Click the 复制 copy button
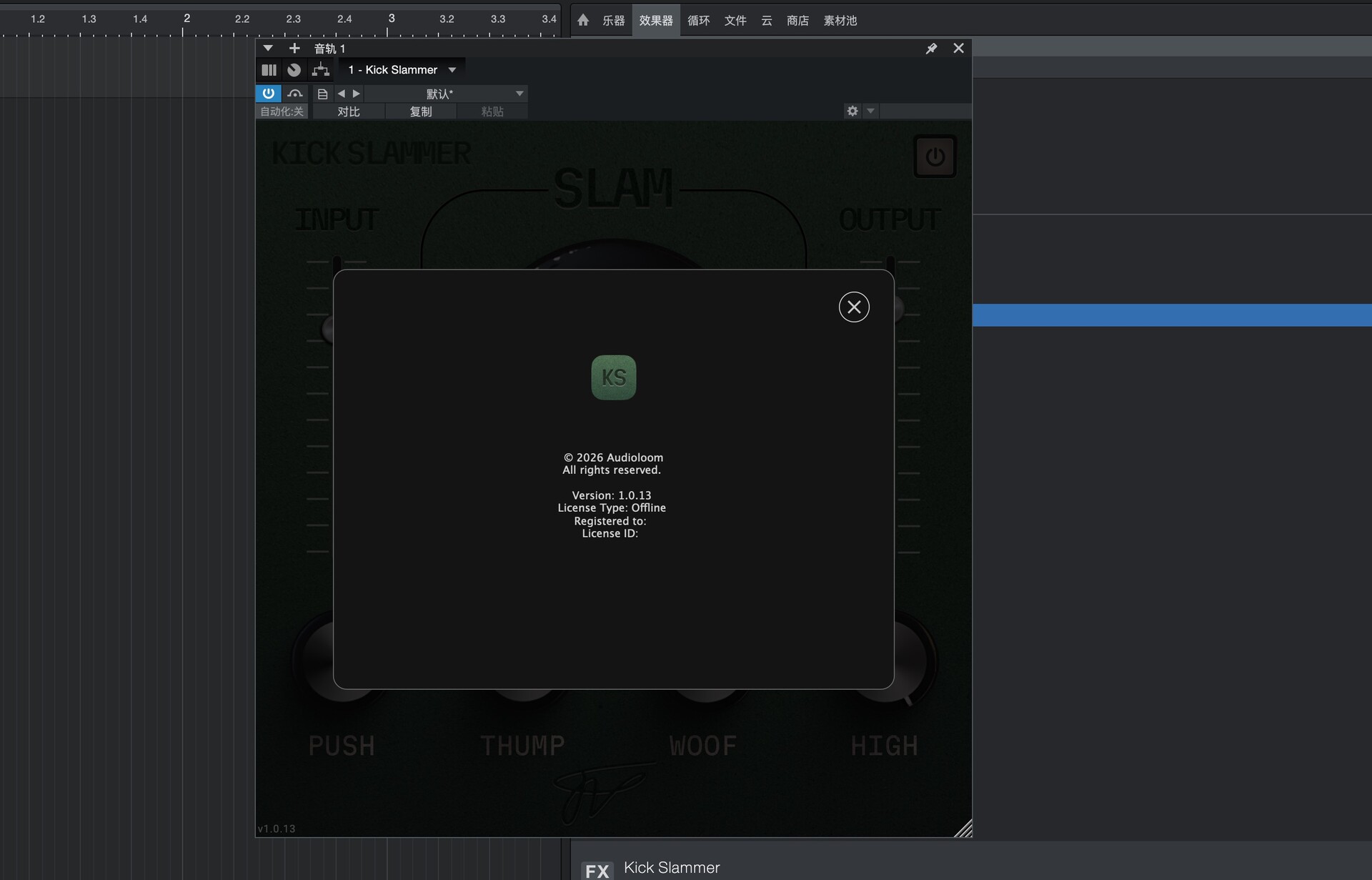Screen dimensions: 1372x880 pos(420,112)
